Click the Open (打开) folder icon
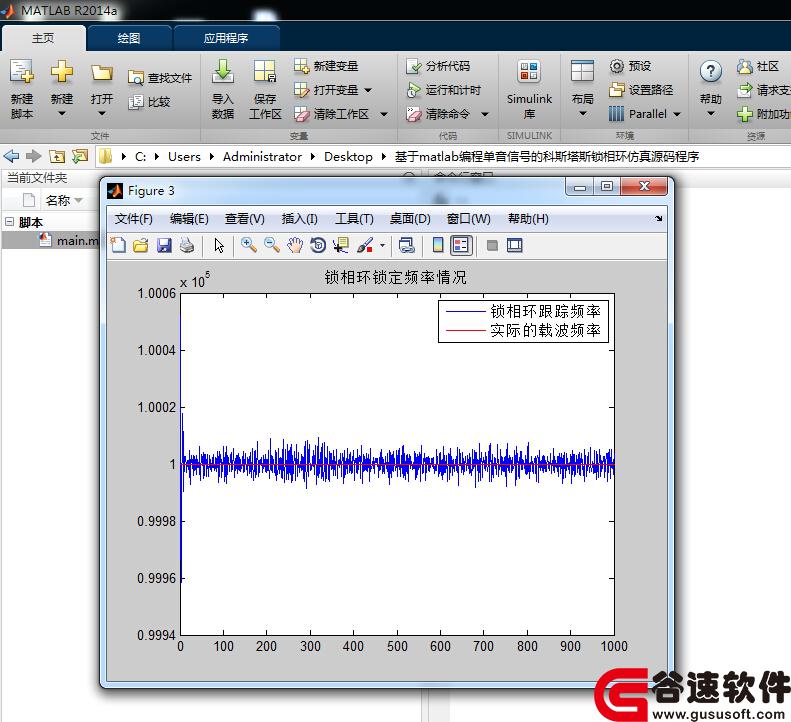 pos(101,73)
